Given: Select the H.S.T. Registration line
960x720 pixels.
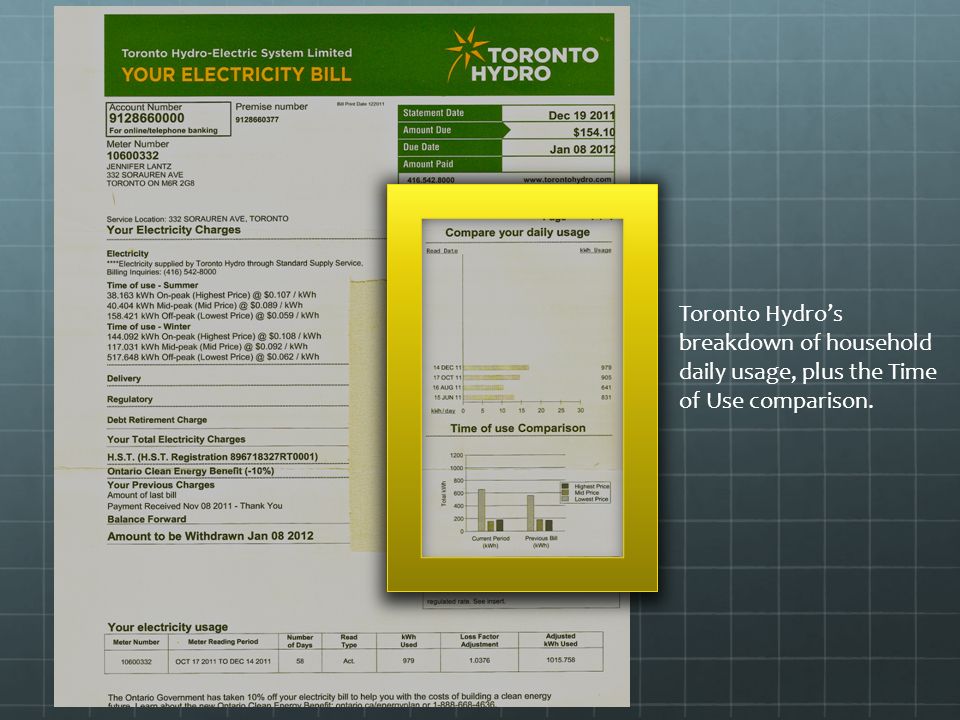Looking at the screenshot, I should tap(212, 457).
